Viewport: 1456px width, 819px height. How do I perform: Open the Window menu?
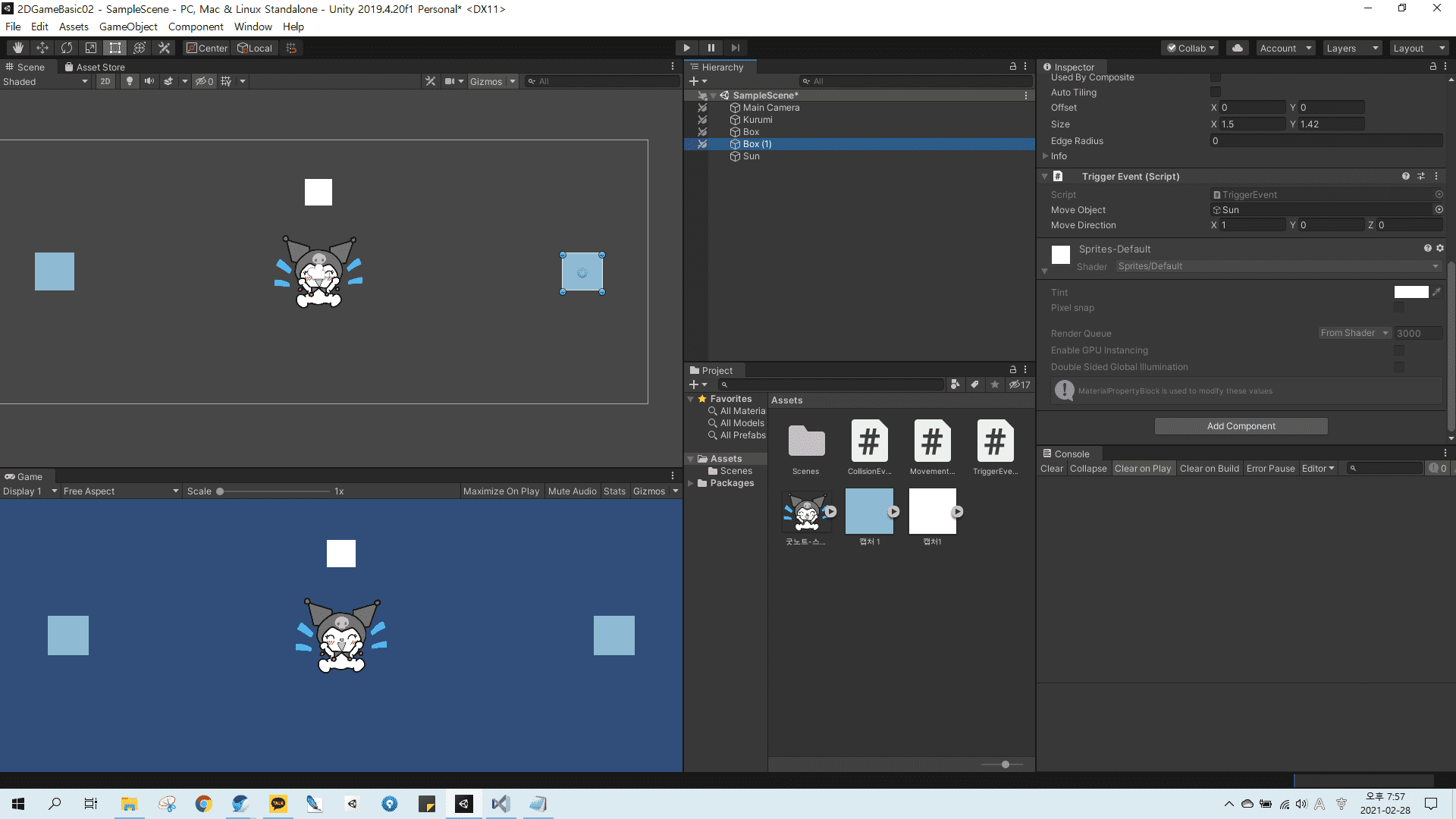[253, 27]
